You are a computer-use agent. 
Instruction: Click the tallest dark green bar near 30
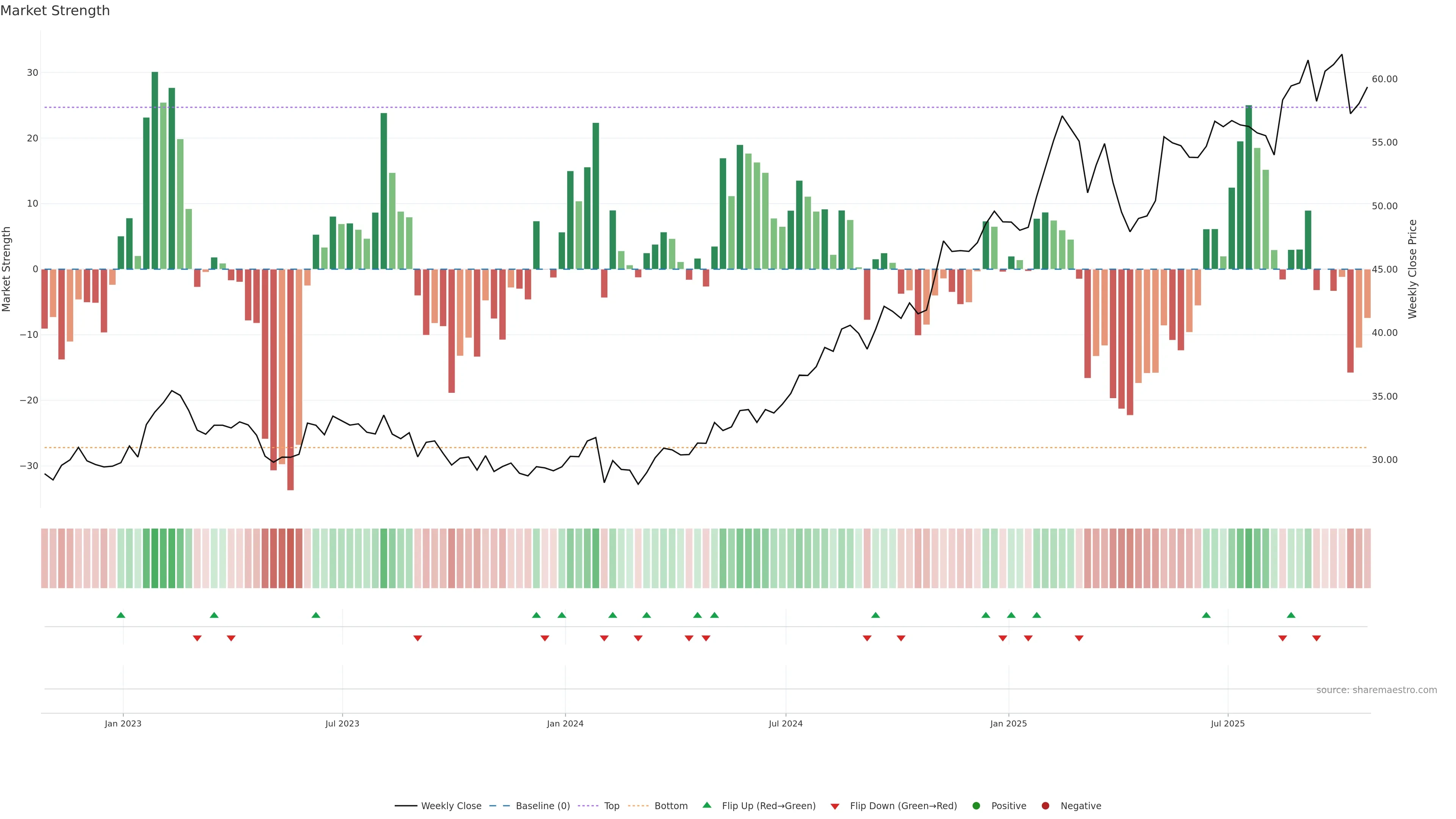(155, 169)
